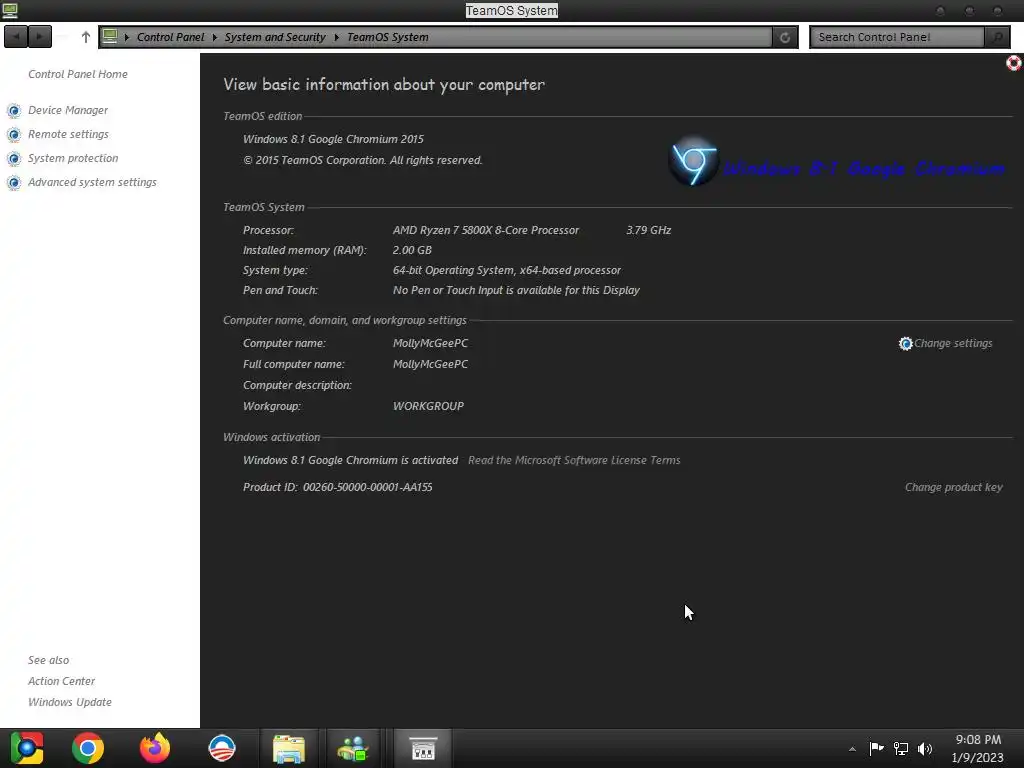Launch Firefox from the taskbar

155,748
